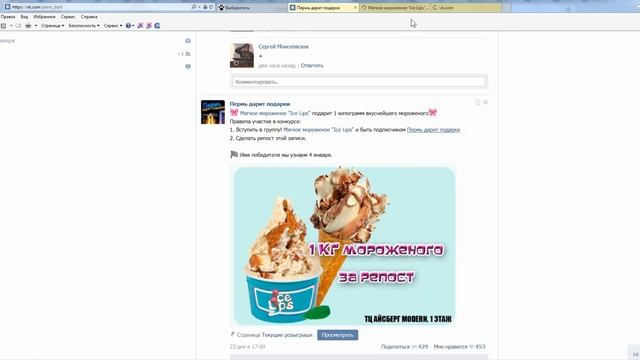
Task: Open the Сервис menu in menu bar
Action: 68,17
